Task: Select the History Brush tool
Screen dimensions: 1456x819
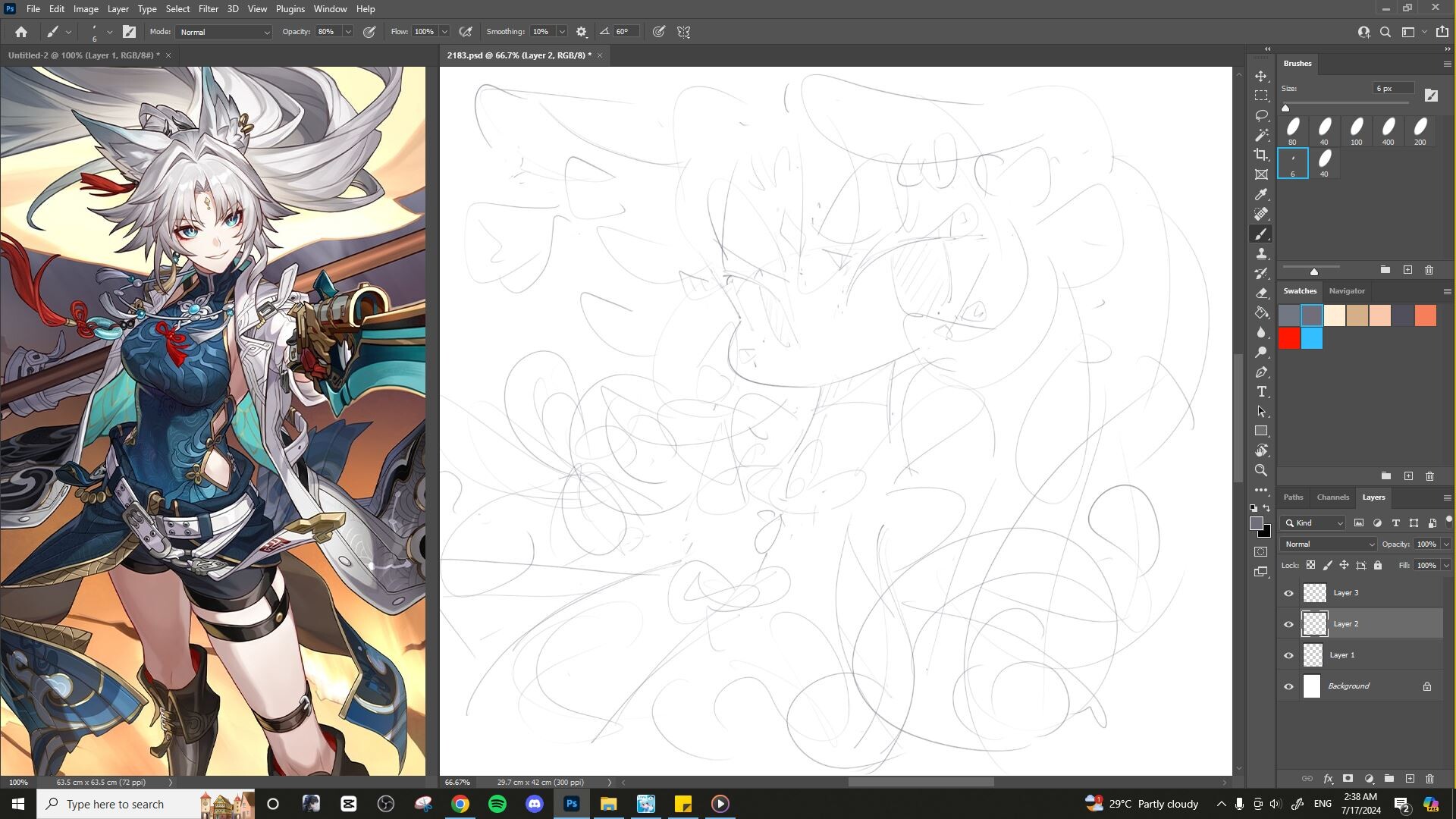Action: coord(1261,274)
